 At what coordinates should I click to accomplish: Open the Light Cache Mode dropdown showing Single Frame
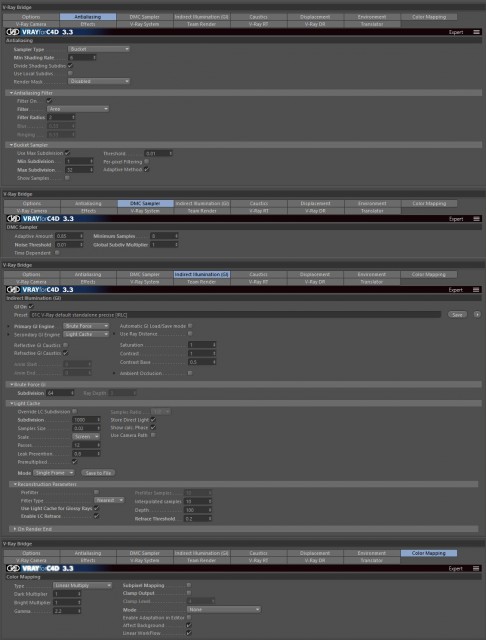tap(54, 473)
